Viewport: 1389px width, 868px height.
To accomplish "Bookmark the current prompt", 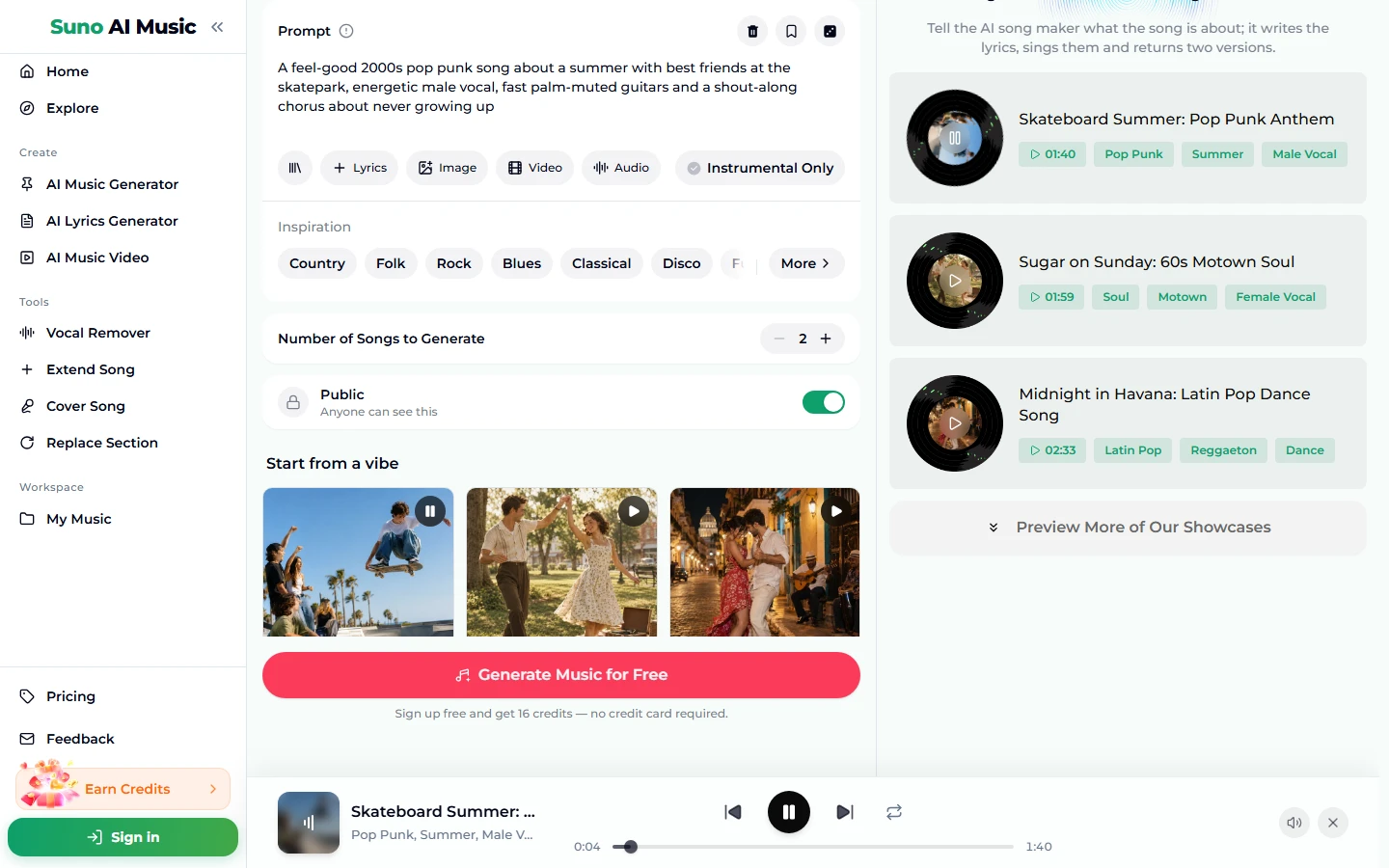I will (x=791, y=31).
